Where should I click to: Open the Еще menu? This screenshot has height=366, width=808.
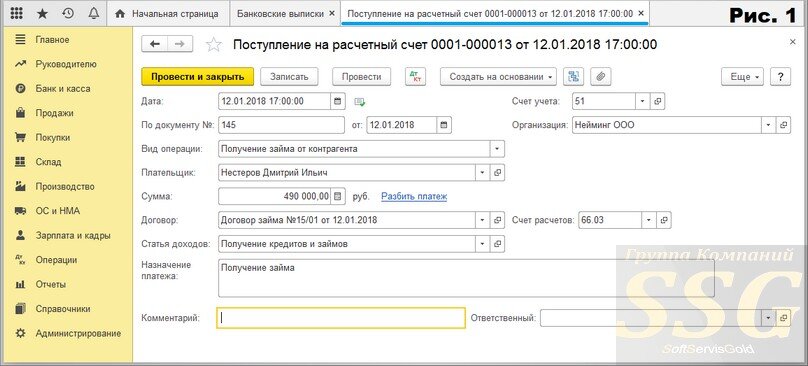pyautogui.click(x=745, y=77)
